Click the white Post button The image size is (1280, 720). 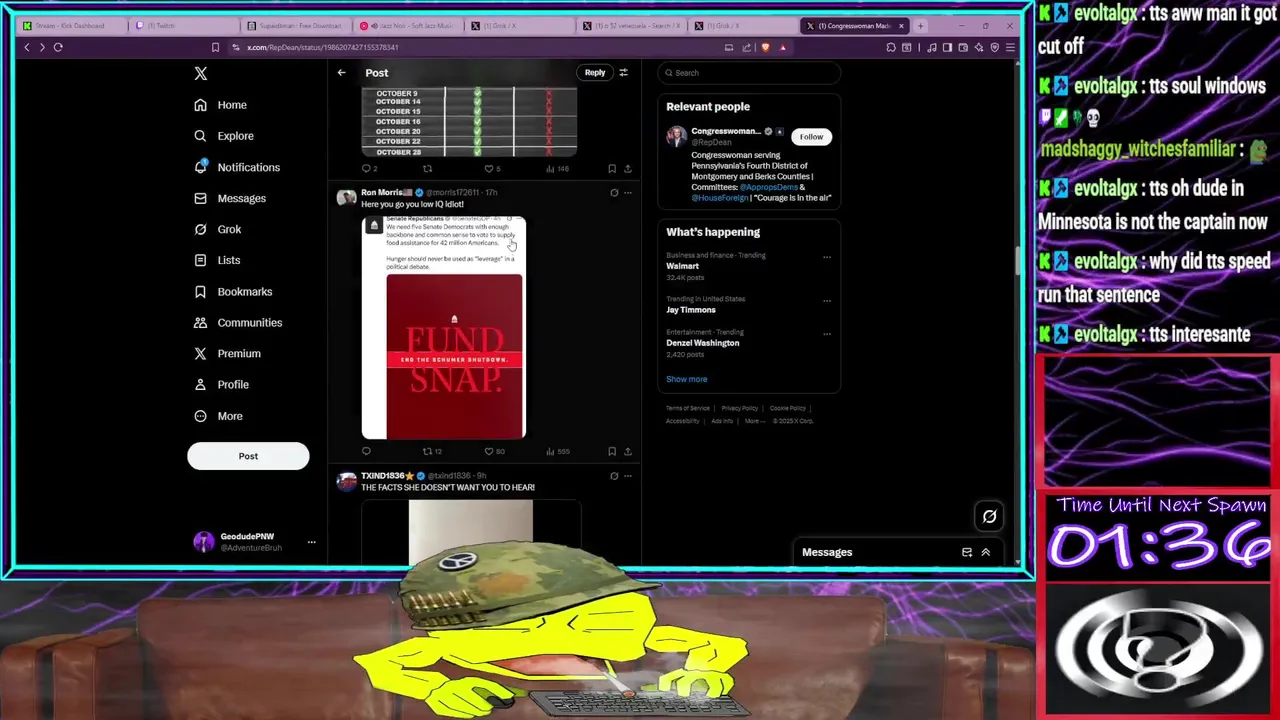(x=248, y=456)
